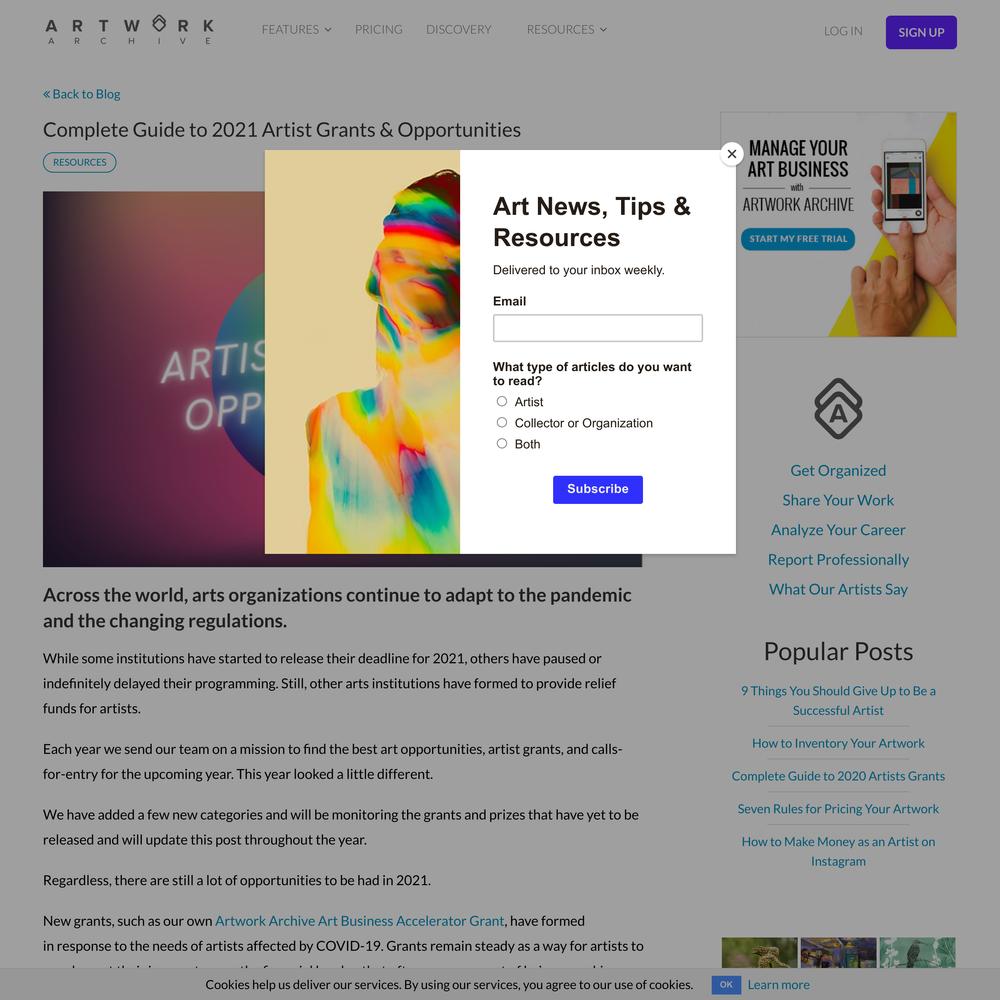The height and width of the screenshot is (1000, 1000).
Task: Open the Get Organized link
Action: [x=838, y=471]
